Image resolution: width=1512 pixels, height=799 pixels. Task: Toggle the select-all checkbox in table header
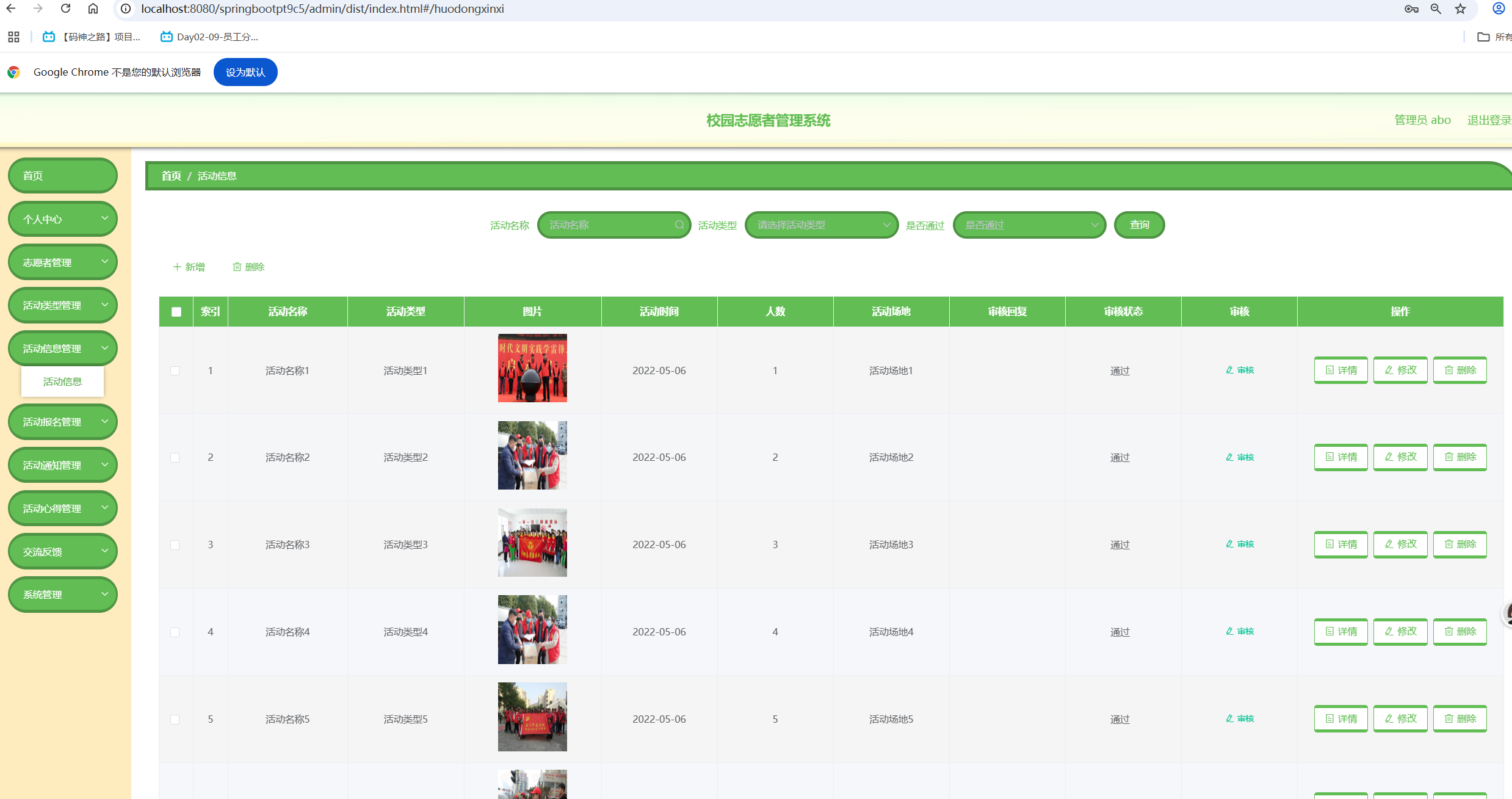coord(176,312)
